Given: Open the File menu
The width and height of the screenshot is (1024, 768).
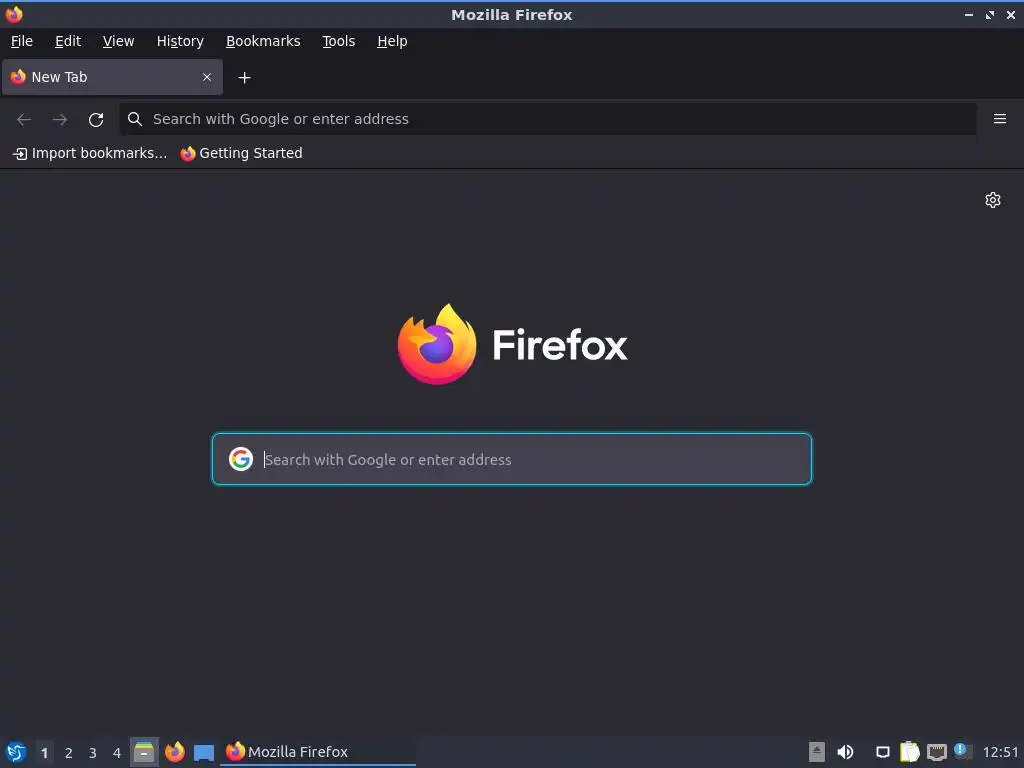Looking at the screenshot, I should 22,41.
